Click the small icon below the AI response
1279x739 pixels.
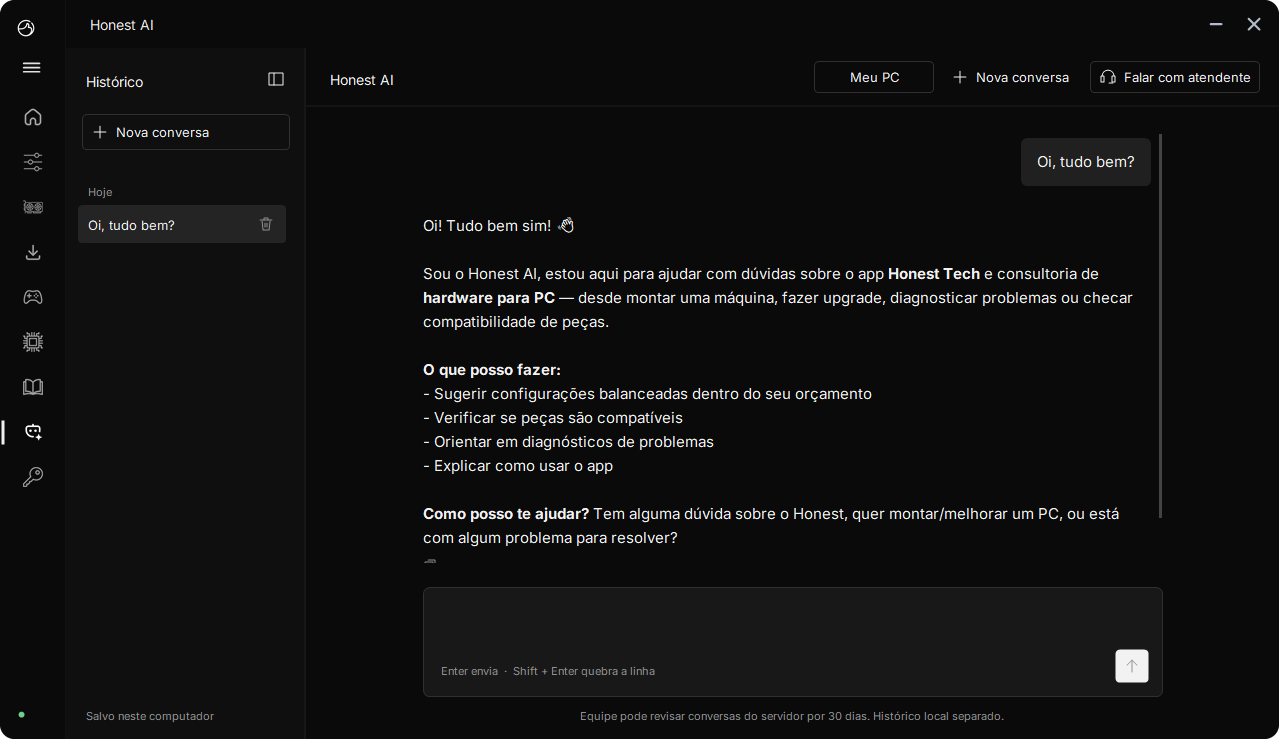(430, 561)
